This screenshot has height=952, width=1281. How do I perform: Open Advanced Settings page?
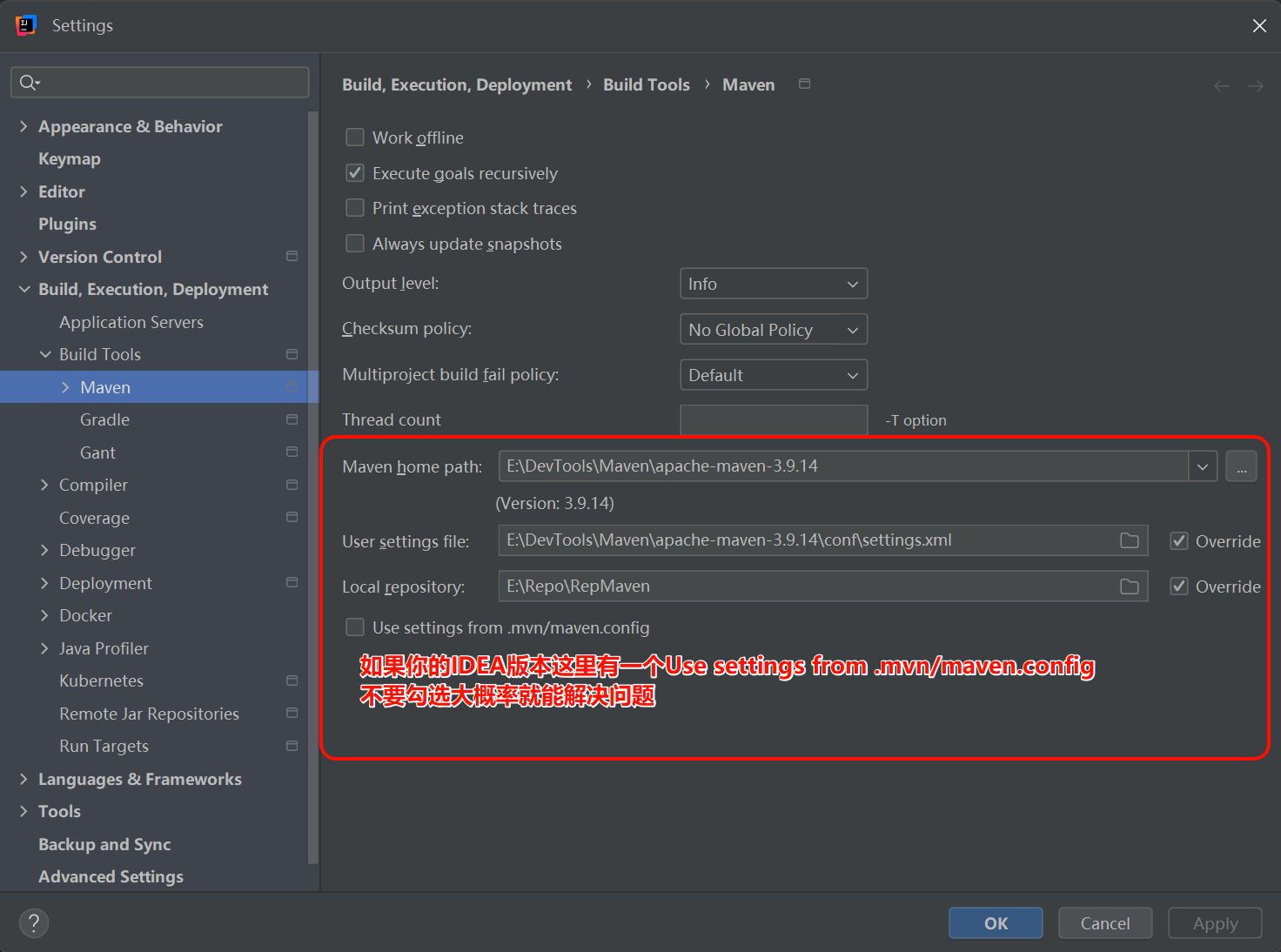111,876
